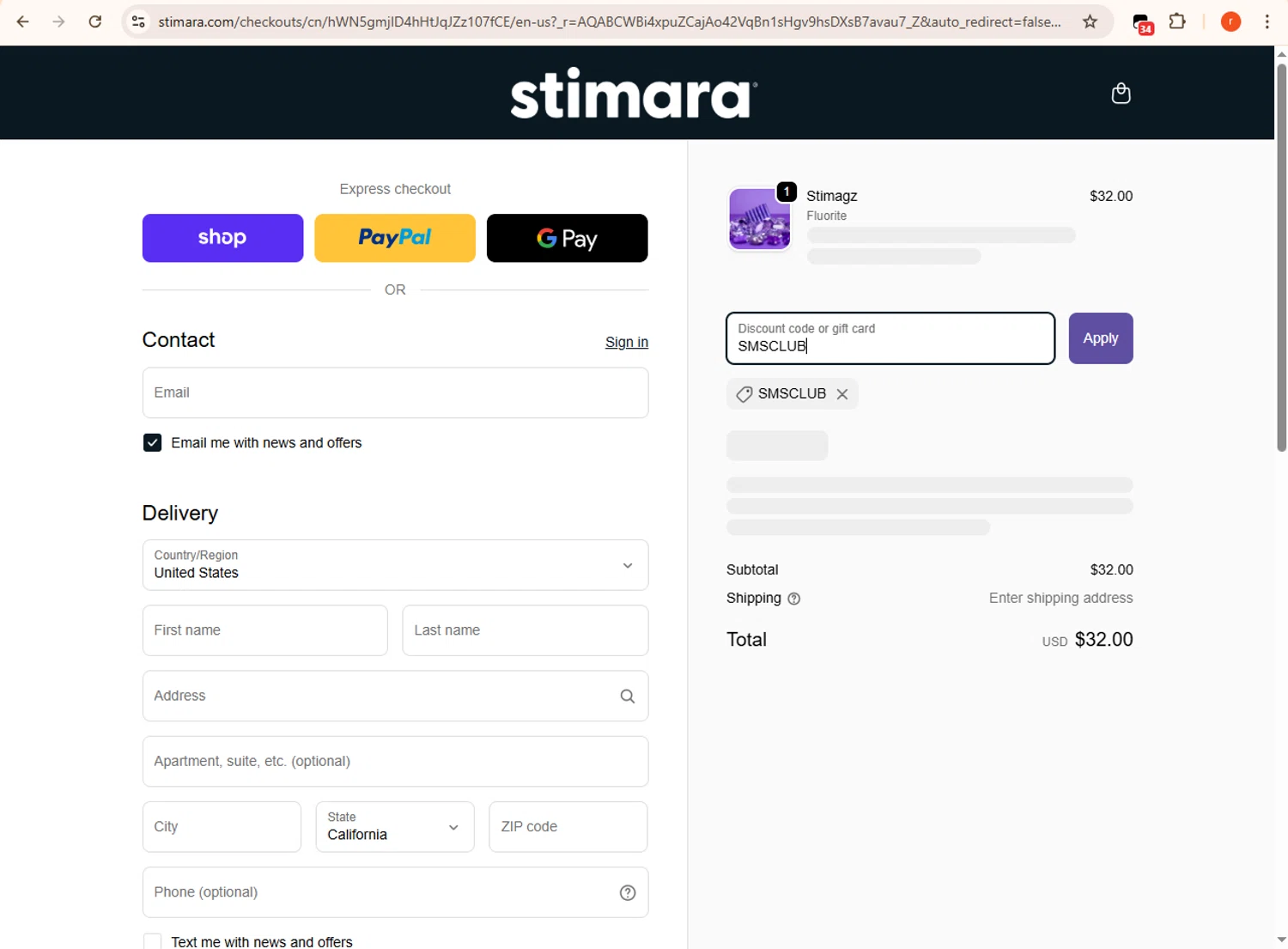Open the Country/Region dropdown

[x=395, y=565]
